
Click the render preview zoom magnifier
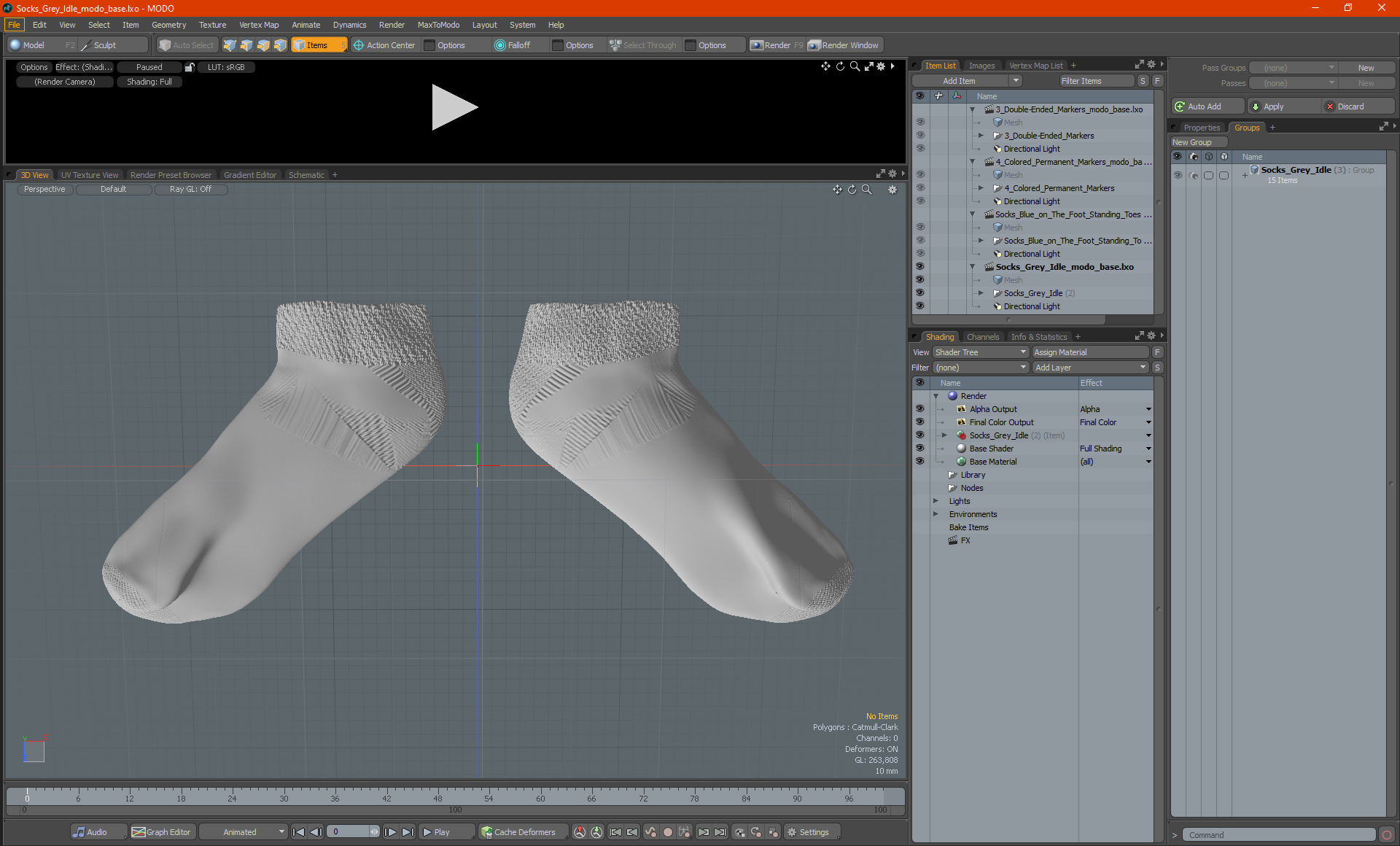[x=855, y=66]
